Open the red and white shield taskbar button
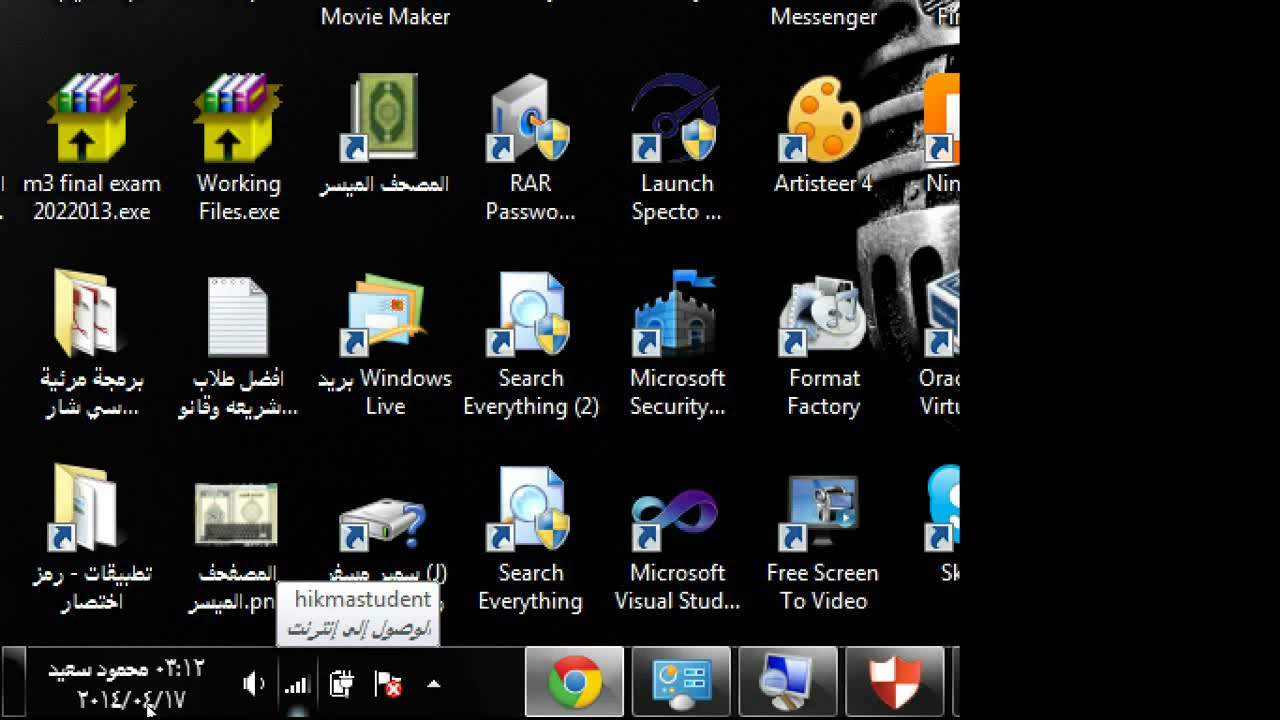The image size is (1280, 720). (894, 683)
